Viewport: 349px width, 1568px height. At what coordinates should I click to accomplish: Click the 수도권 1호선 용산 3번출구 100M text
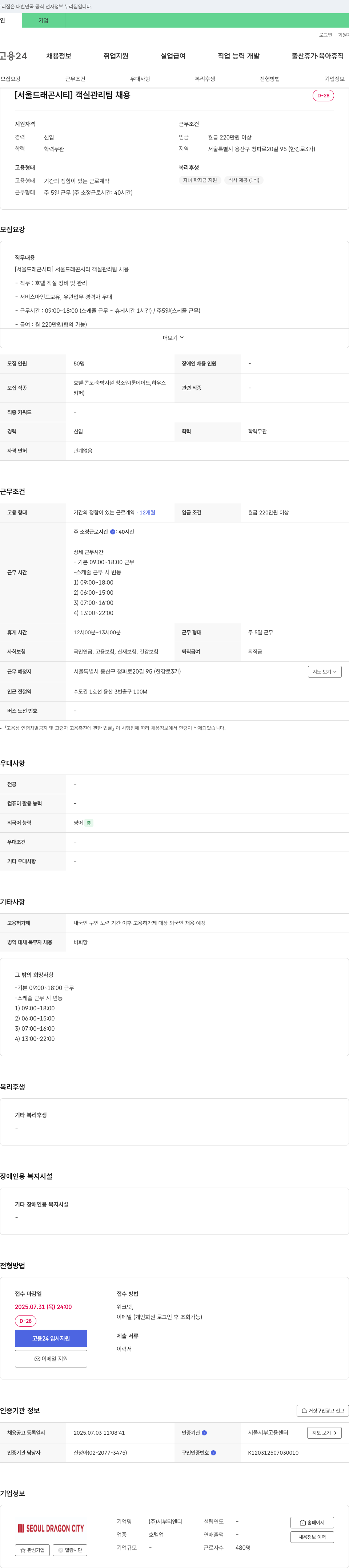(110, 691)
